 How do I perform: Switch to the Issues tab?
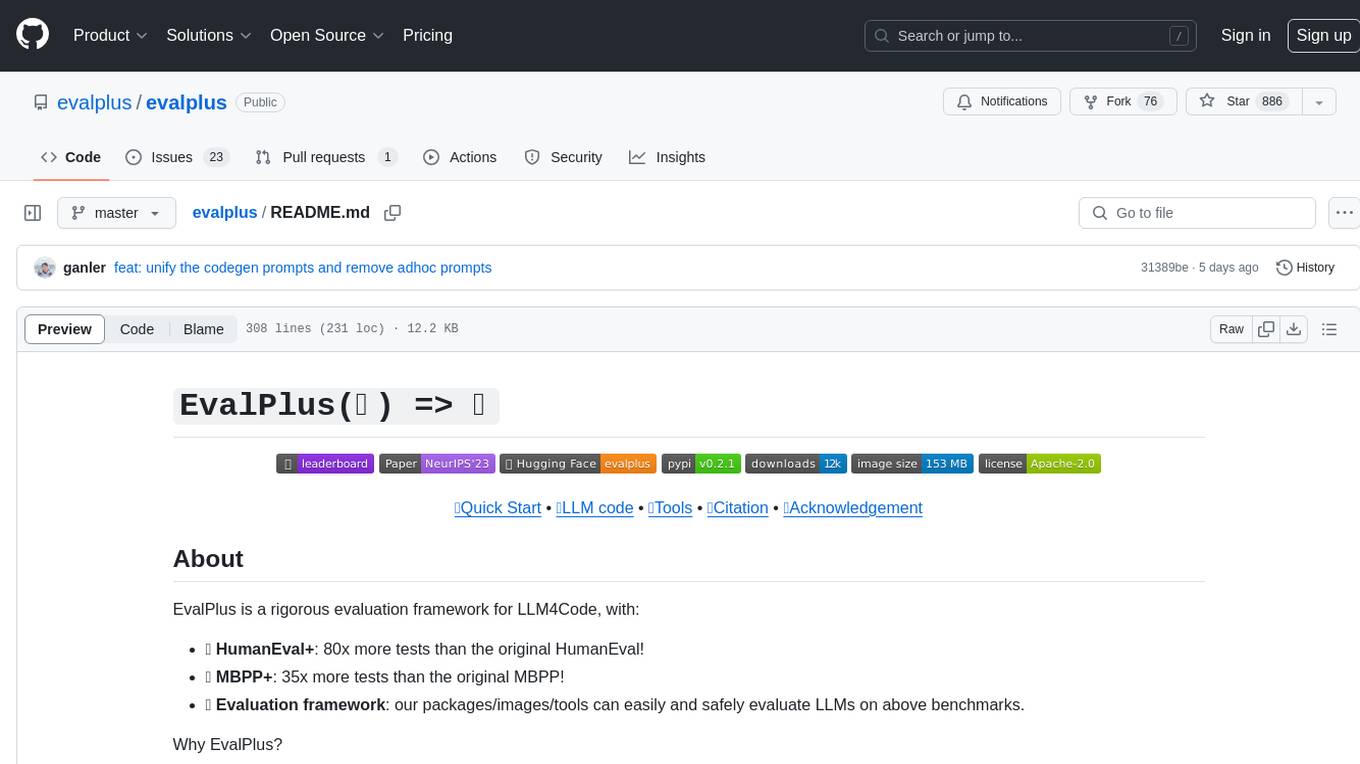[x=177, y=157]
